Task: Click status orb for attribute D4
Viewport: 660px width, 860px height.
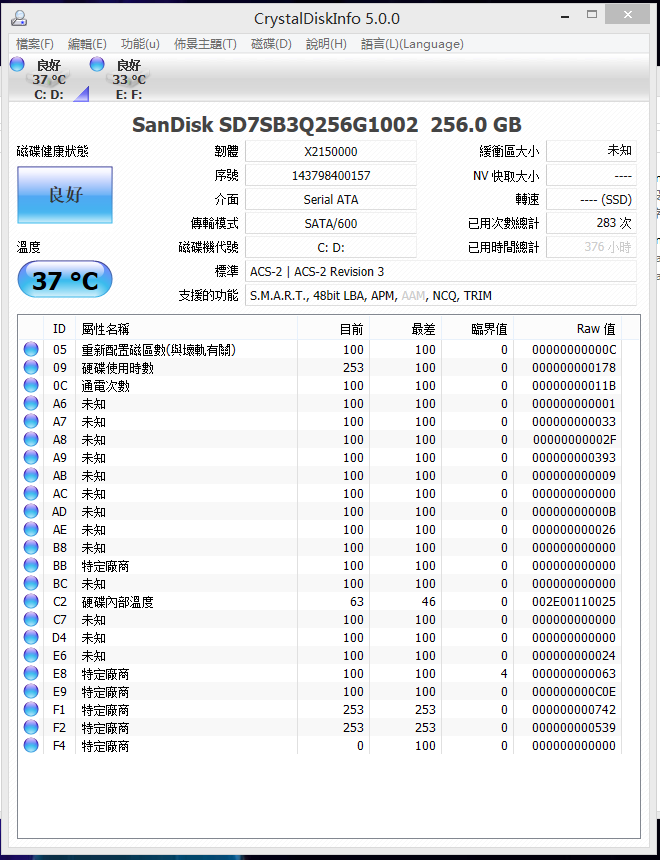Action: pos(31,638)
